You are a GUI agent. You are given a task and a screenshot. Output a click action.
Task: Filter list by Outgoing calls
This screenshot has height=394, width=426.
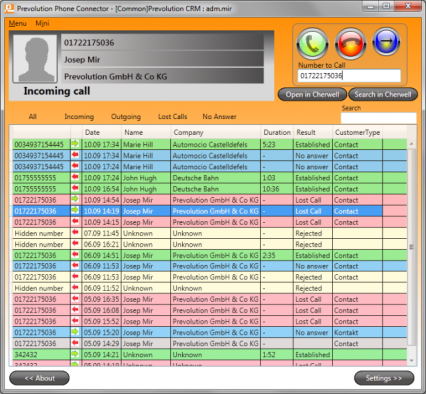coord(126,117)
